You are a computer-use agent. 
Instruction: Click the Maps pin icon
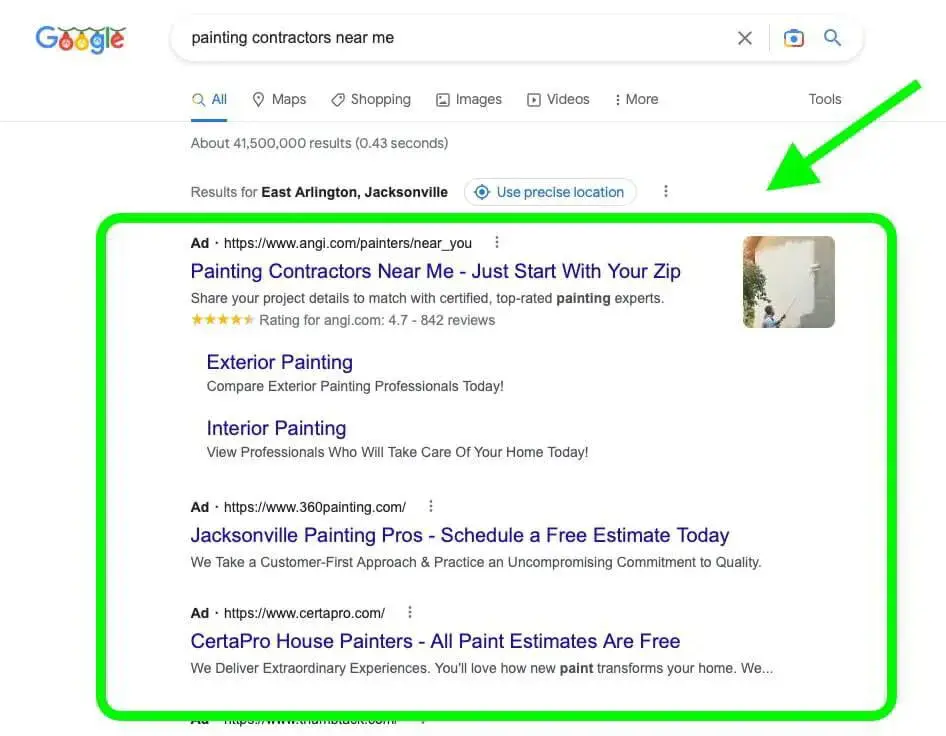click(x=258, y=99)
